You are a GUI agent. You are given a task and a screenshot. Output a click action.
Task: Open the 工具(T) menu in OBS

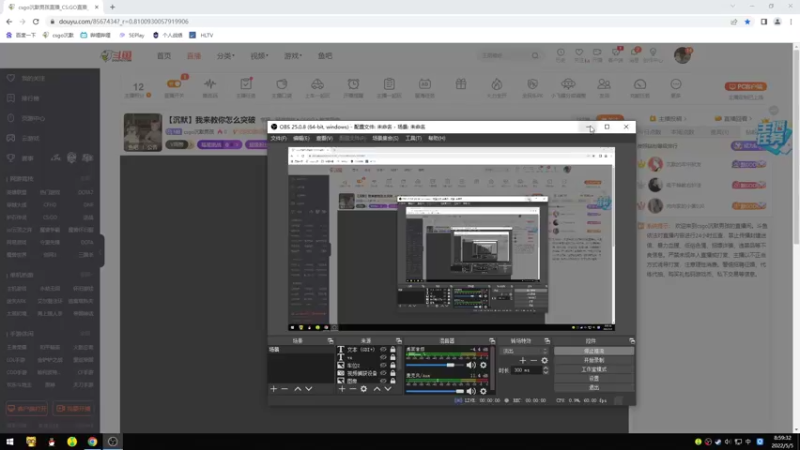[x=413, y=138]
